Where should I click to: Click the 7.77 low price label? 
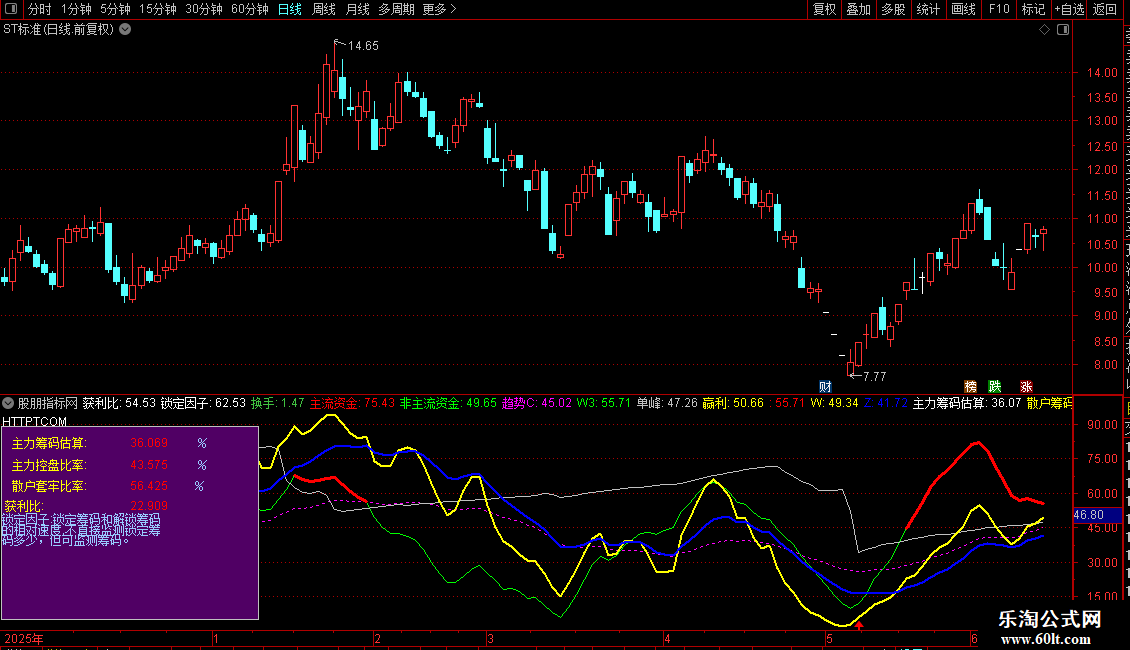click(x=874, y=376)
